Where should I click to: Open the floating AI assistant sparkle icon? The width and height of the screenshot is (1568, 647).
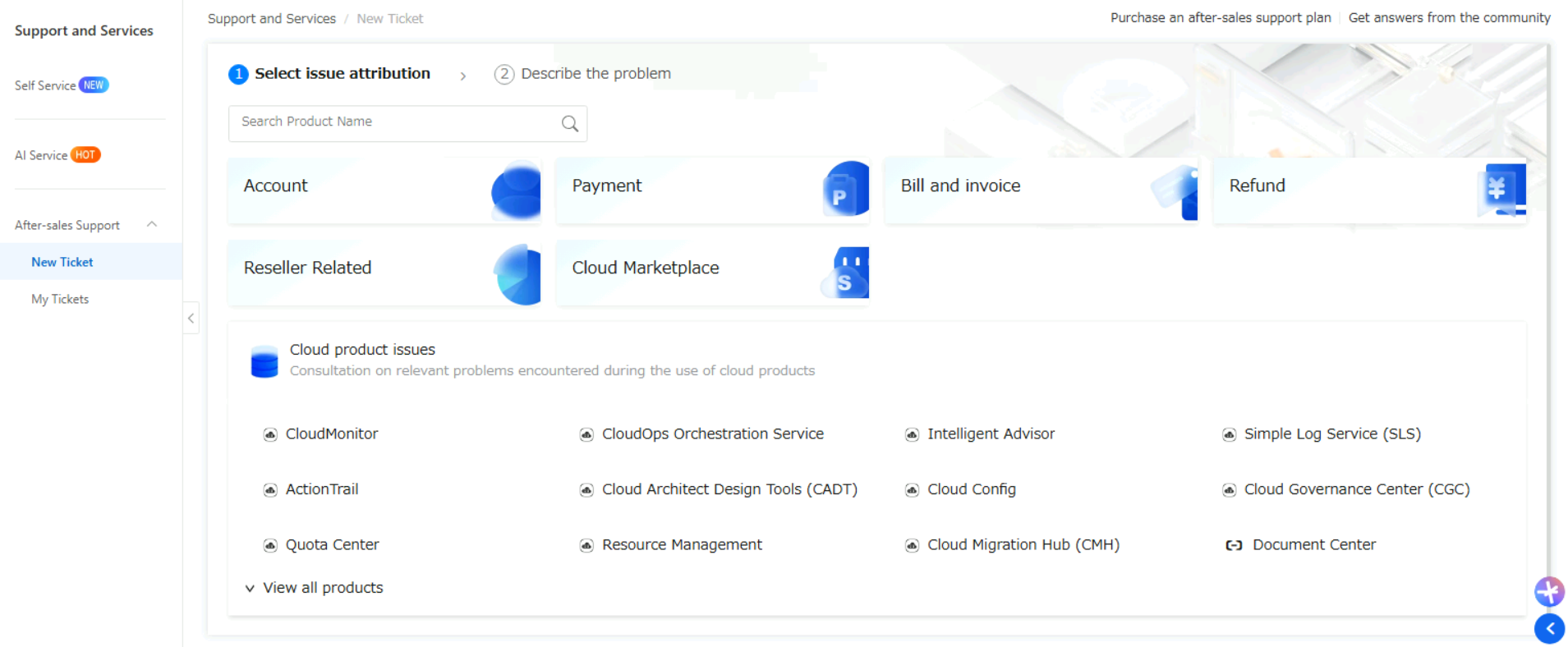(x=1549, y=591)
